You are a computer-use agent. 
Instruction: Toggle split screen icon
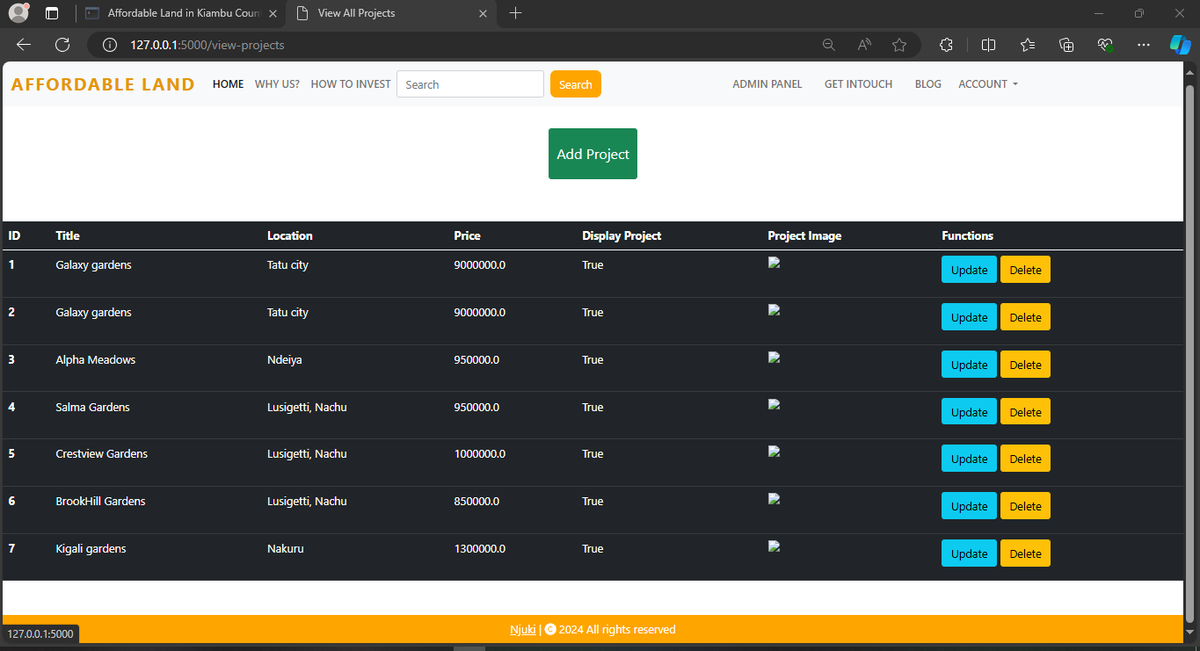click(988, 45)
